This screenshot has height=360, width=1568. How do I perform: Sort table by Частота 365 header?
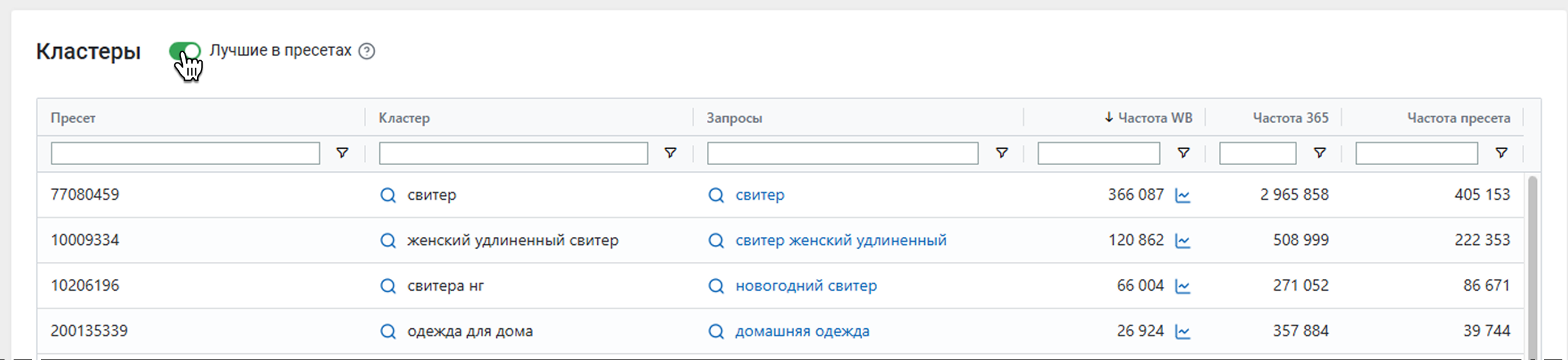click(1290, 118)
